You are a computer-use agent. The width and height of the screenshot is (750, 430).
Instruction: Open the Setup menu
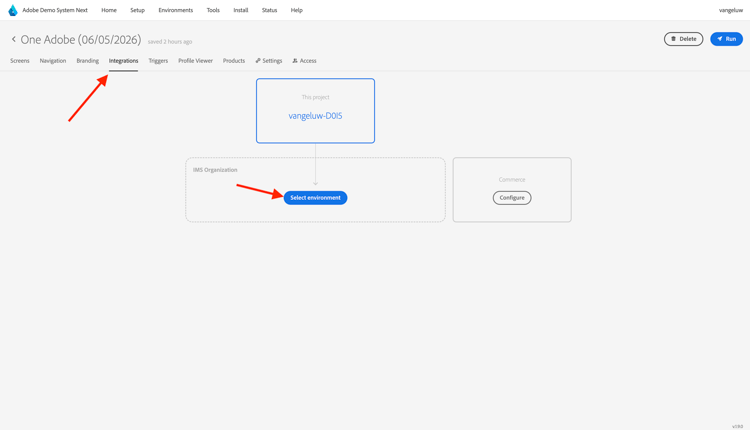coord(137,10)
